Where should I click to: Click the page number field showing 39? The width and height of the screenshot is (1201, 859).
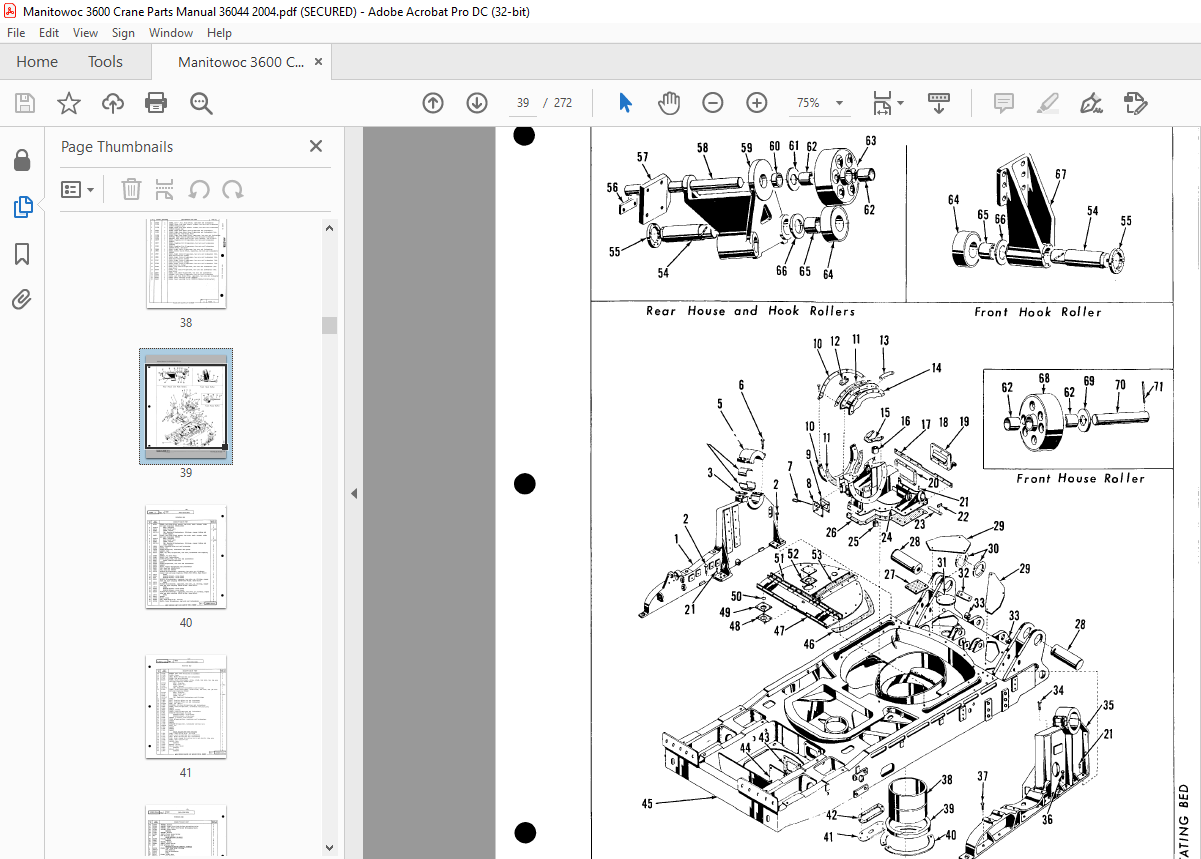click(x=521, y=103)
